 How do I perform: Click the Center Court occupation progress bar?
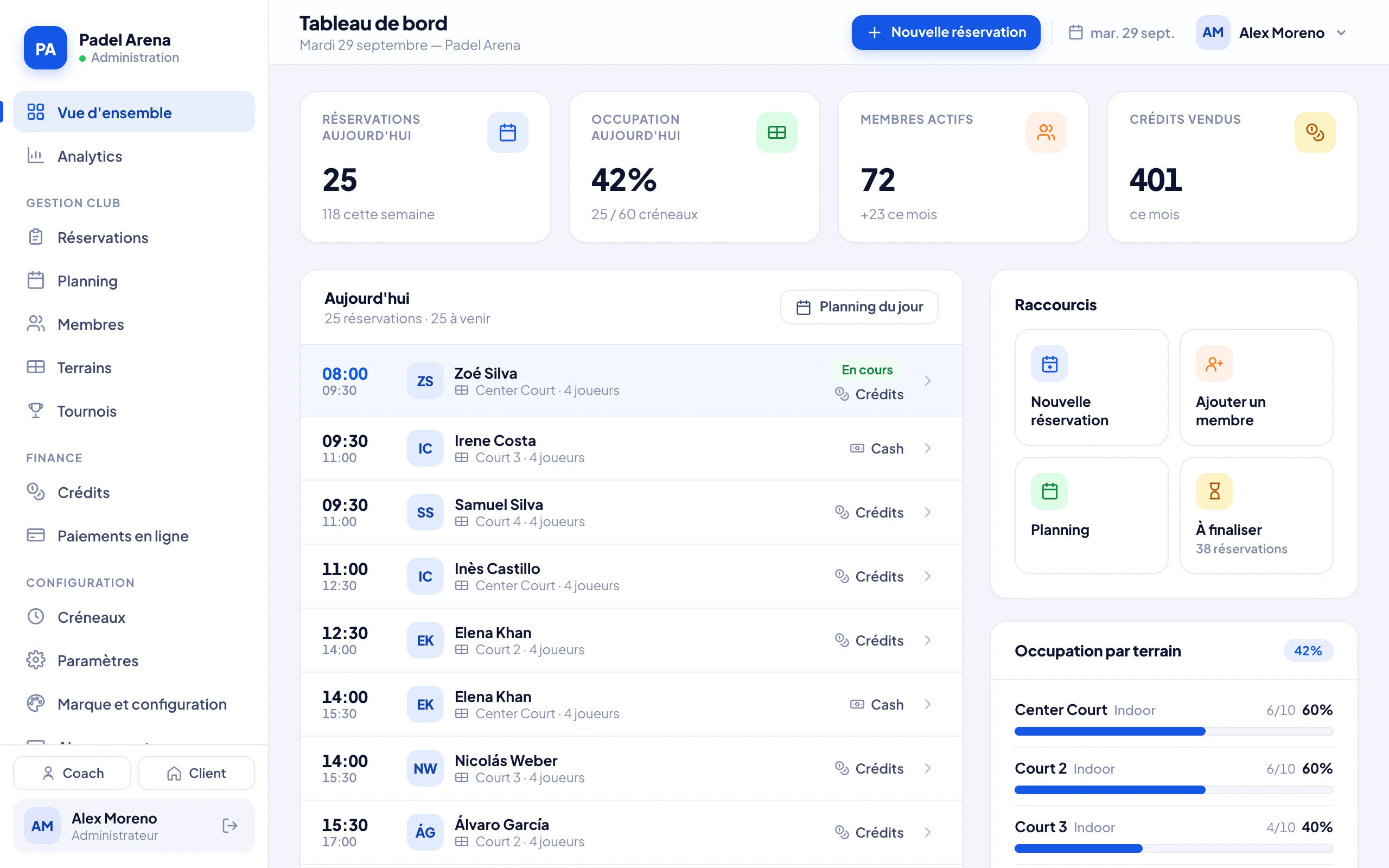[1173, 731]
